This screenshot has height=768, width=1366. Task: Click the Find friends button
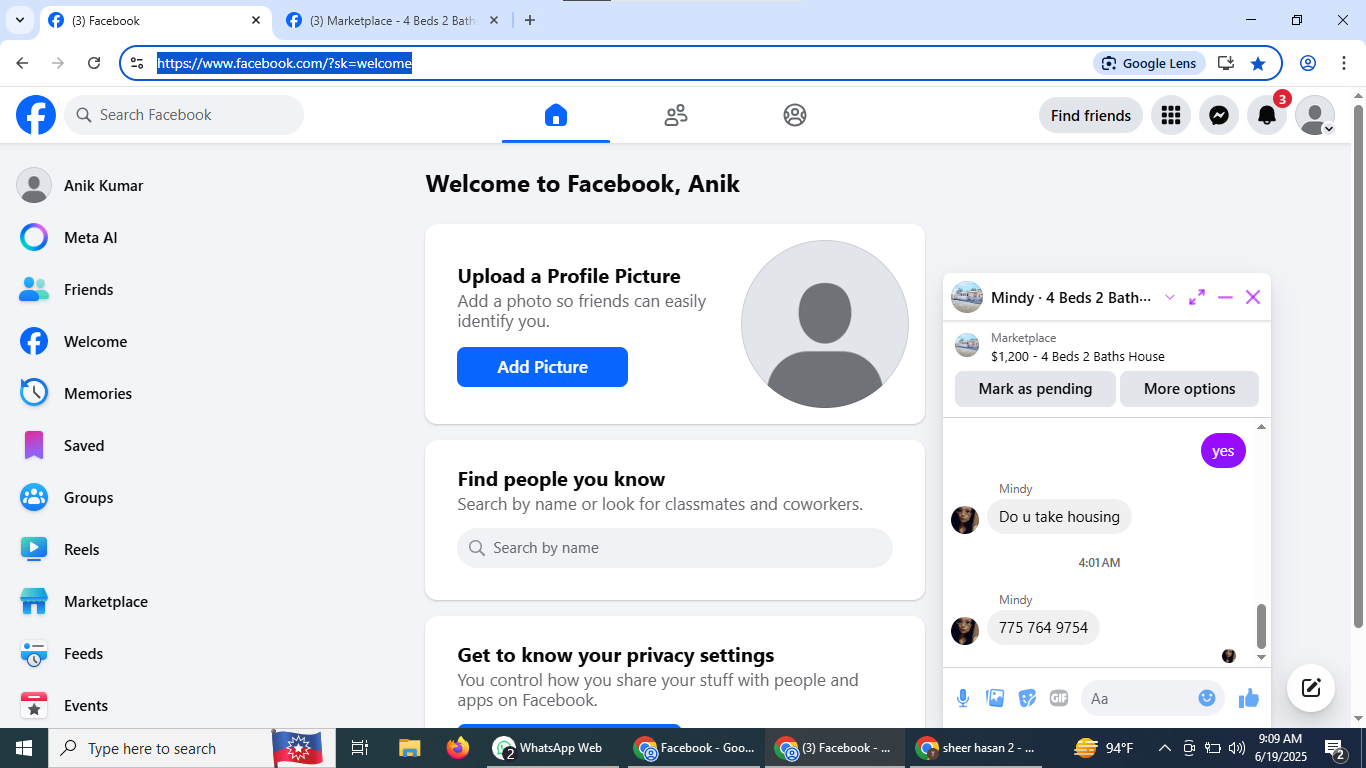coord(1091,115)
